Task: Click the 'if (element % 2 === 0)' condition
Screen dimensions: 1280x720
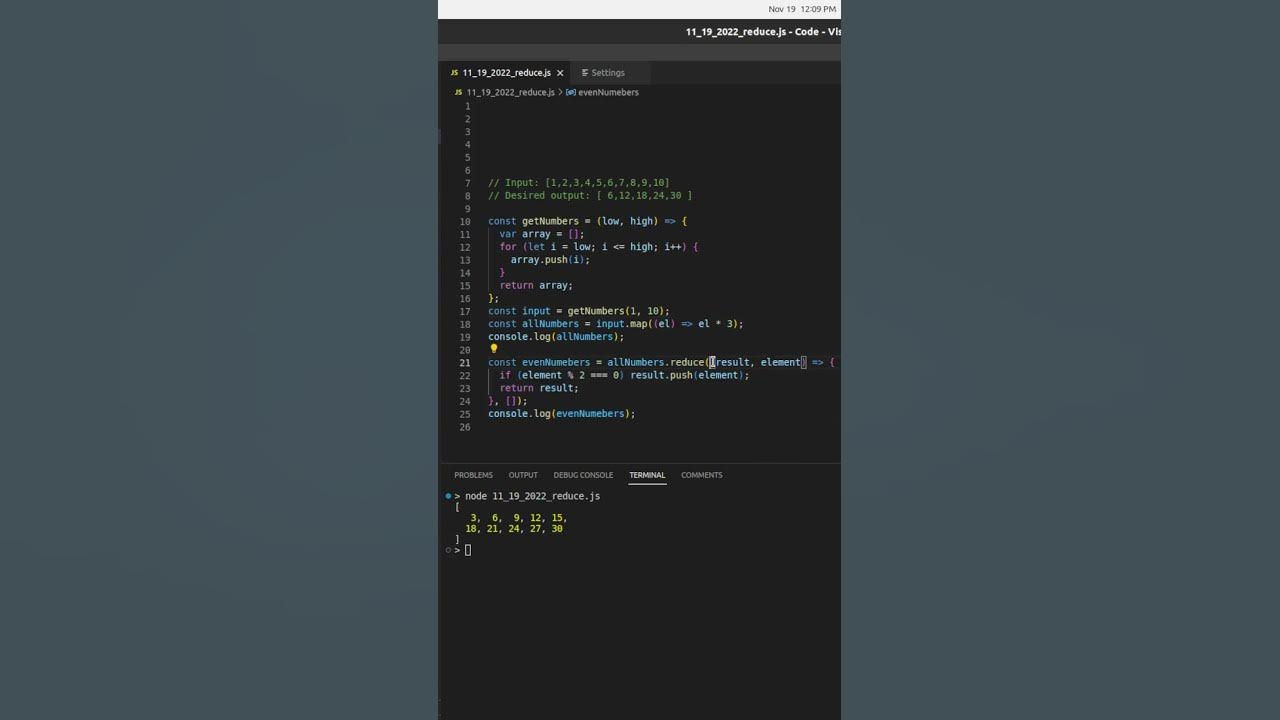Action: click(x=562, y=375)
